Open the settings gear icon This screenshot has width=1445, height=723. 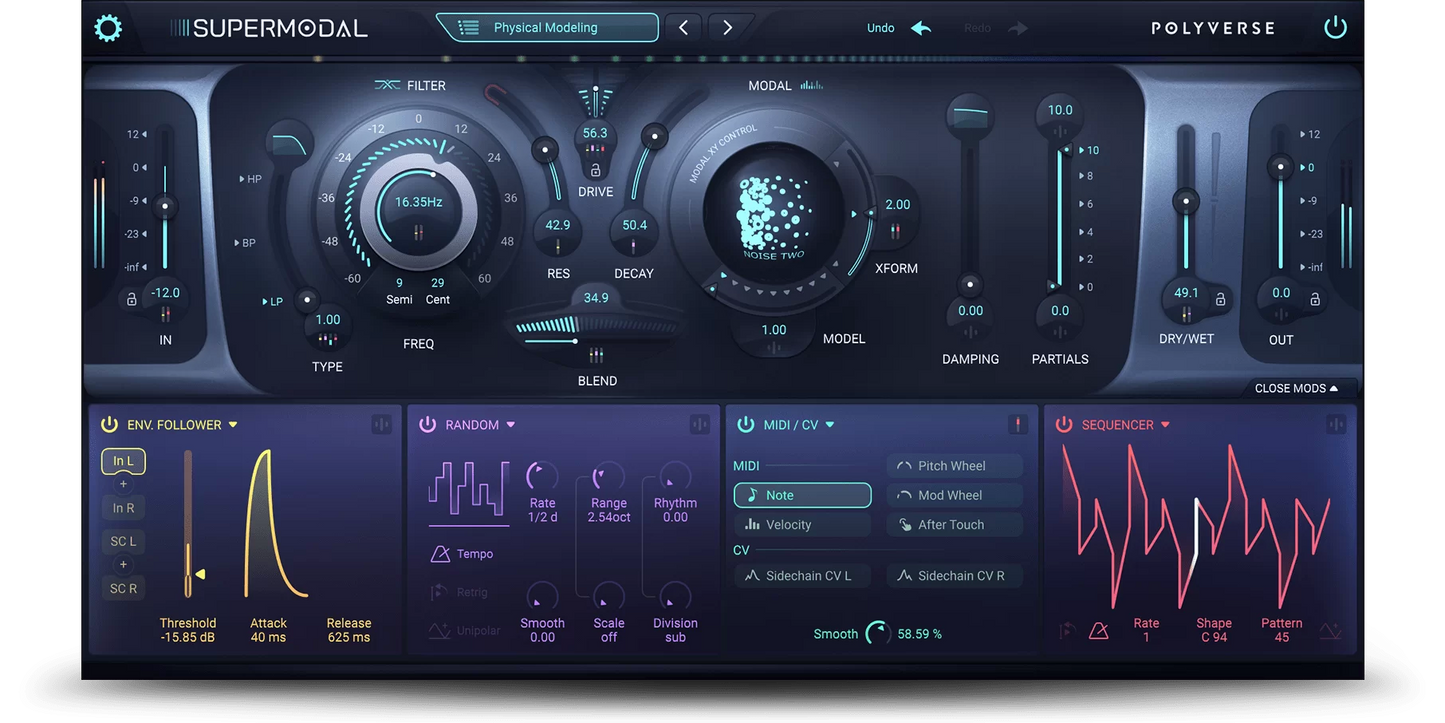(x=108, y=28)
